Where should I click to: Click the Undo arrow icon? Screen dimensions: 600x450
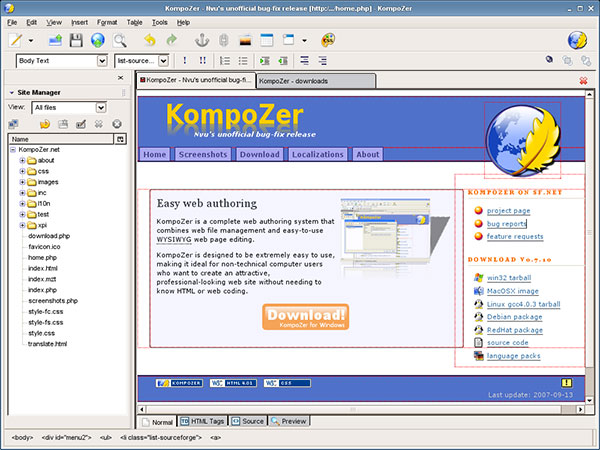(x=150, y=41)
